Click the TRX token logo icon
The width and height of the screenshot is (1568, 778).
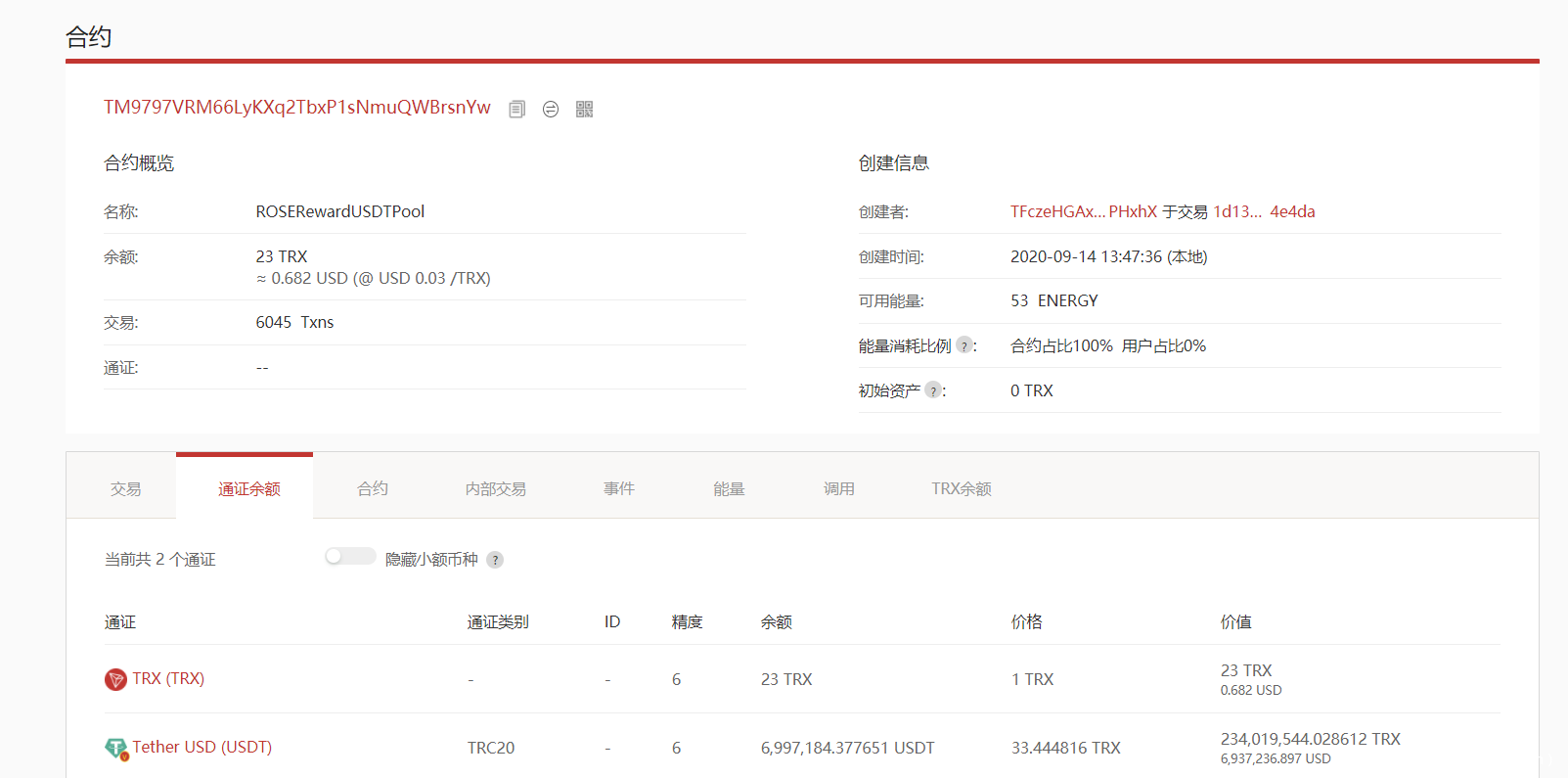(115, 679)
